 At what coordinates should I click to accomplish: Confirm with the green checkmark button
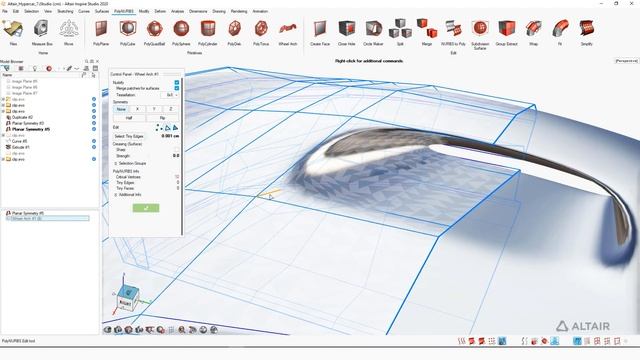[x=146, y=208]
